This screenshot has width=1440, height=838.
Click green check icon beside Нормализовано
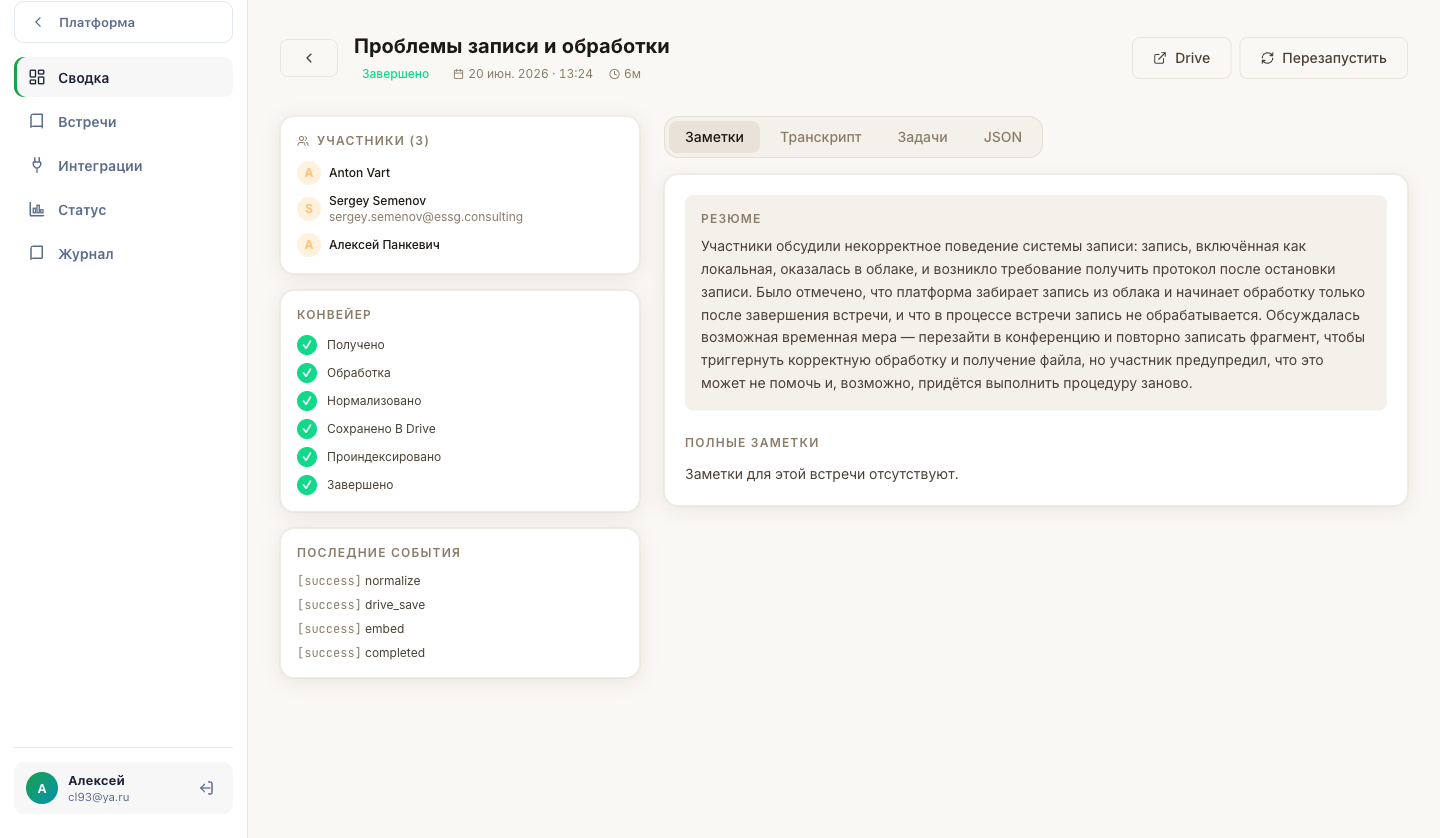point(307,401)
